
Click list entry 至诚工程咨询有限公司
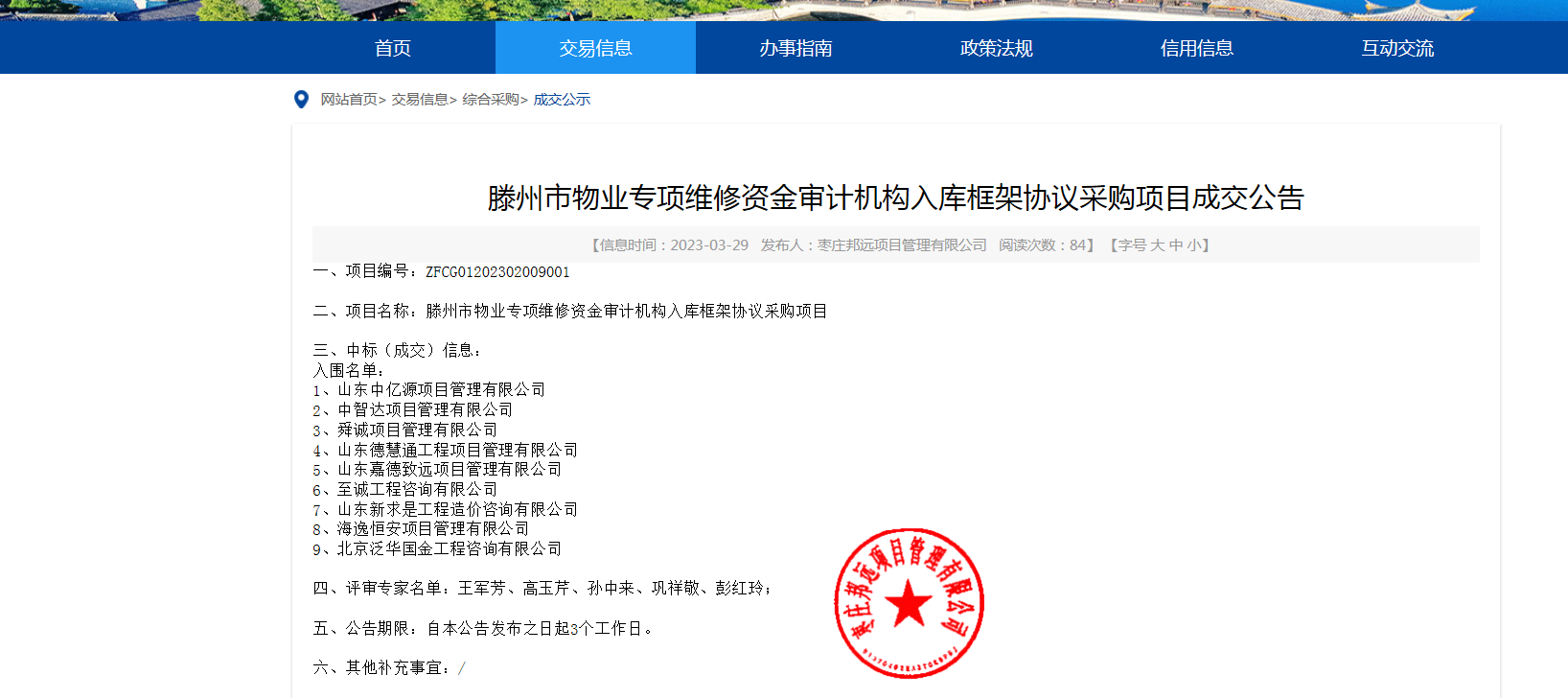click(417, 490)
